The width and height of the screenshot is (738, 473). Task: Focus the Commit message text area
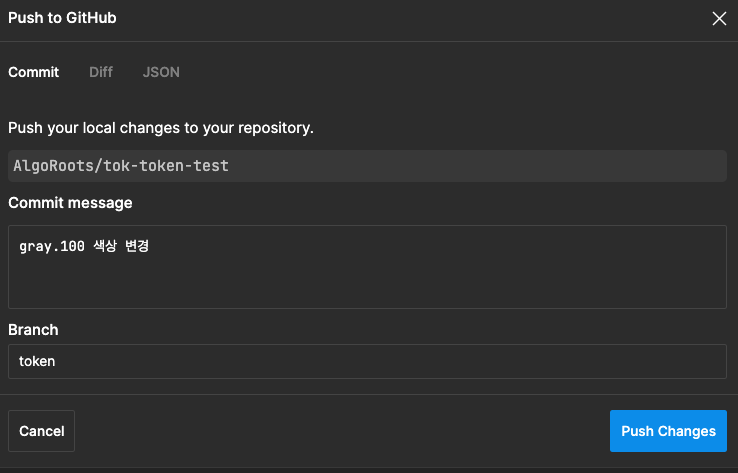368,267
